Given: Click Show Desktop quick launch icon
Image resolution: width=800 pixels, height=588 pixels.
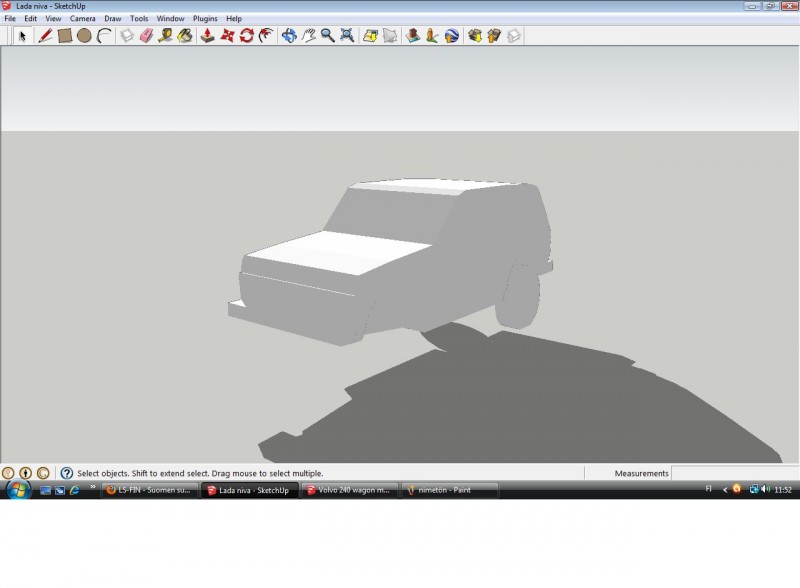Looking at the screenshot, I should point(45,491).
